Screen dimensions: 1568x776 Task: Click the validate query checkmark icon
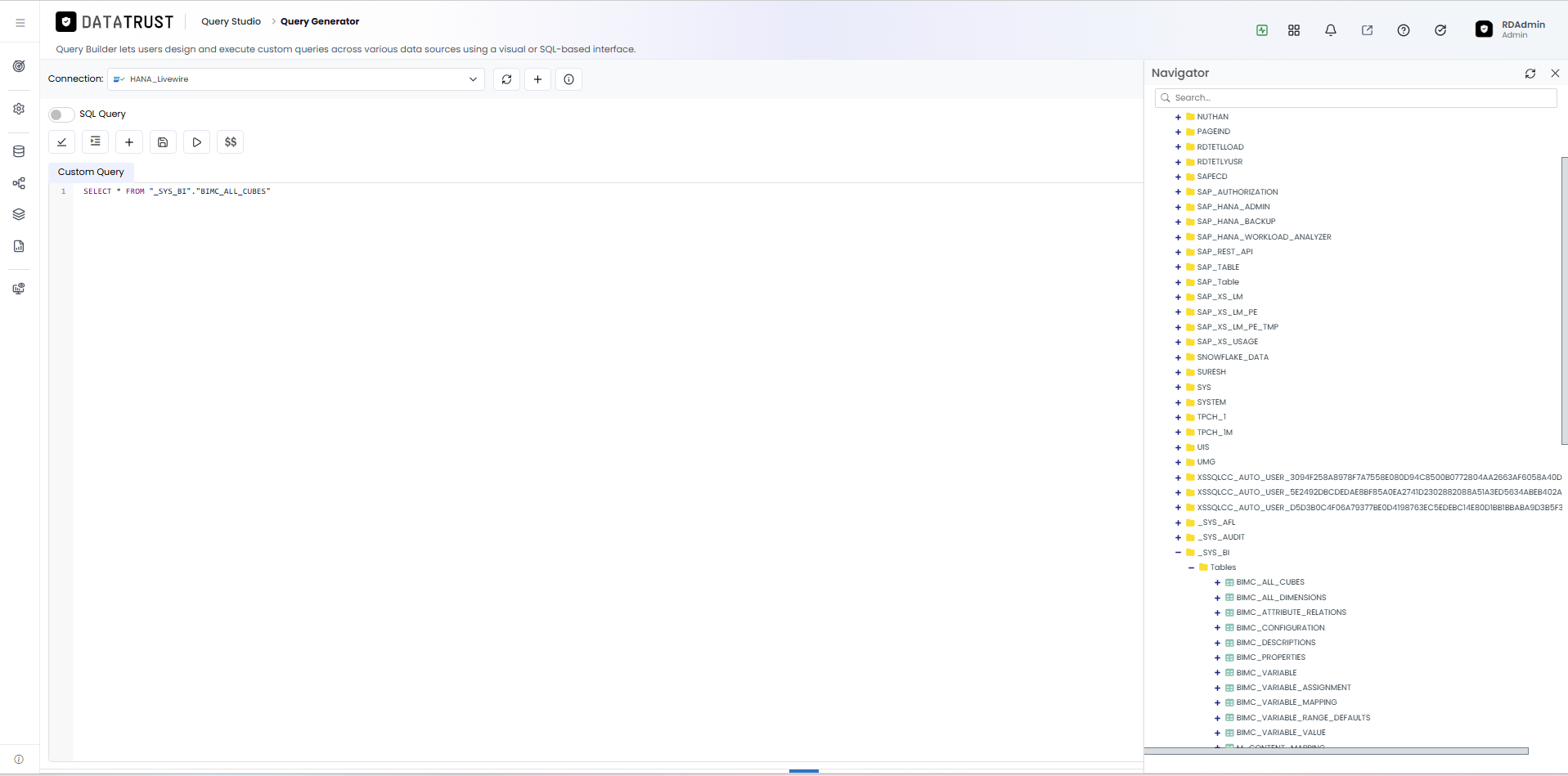62,142
